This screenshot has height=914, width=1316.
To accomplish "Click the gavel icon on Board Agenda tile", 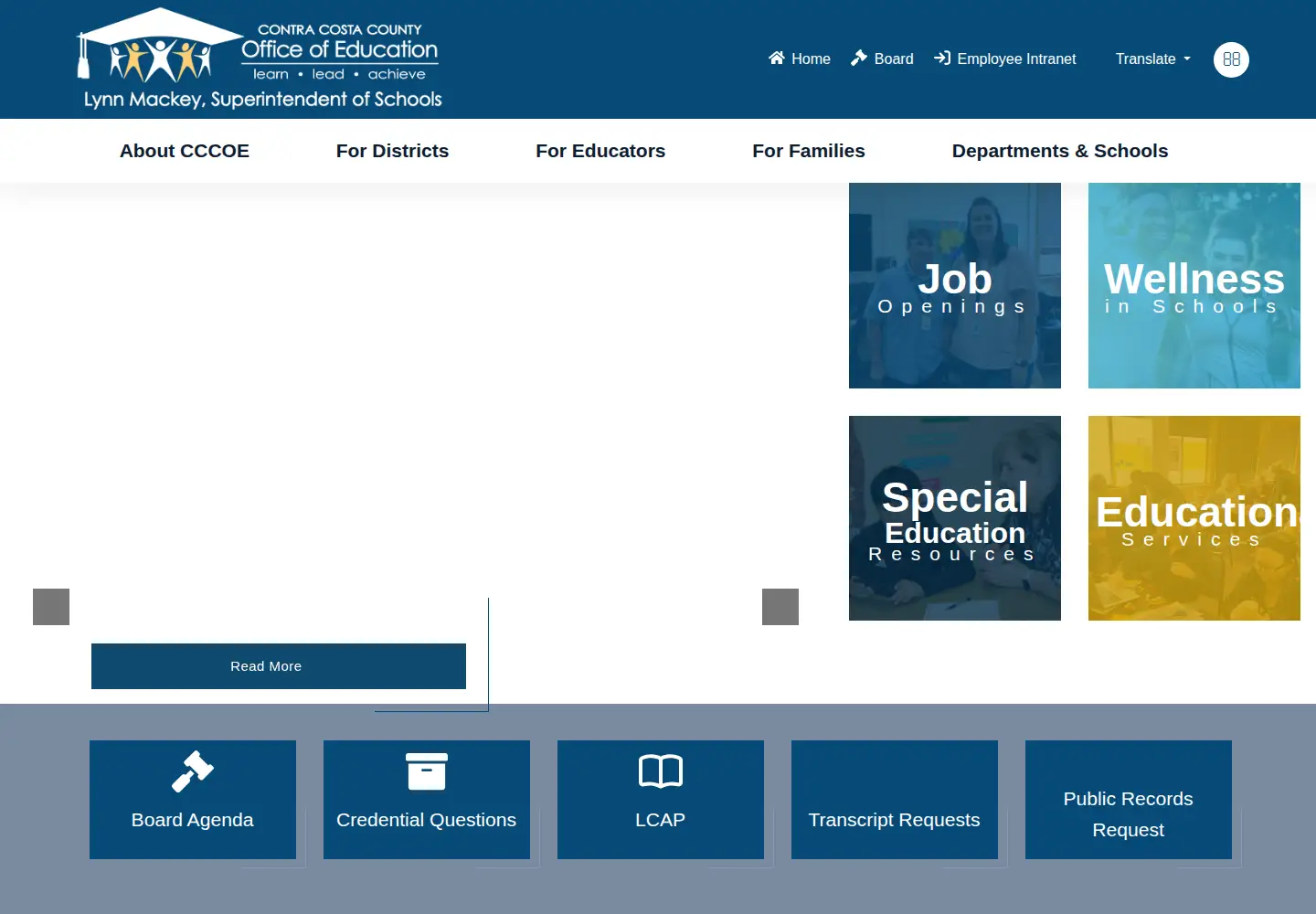I will click(193, 771).
